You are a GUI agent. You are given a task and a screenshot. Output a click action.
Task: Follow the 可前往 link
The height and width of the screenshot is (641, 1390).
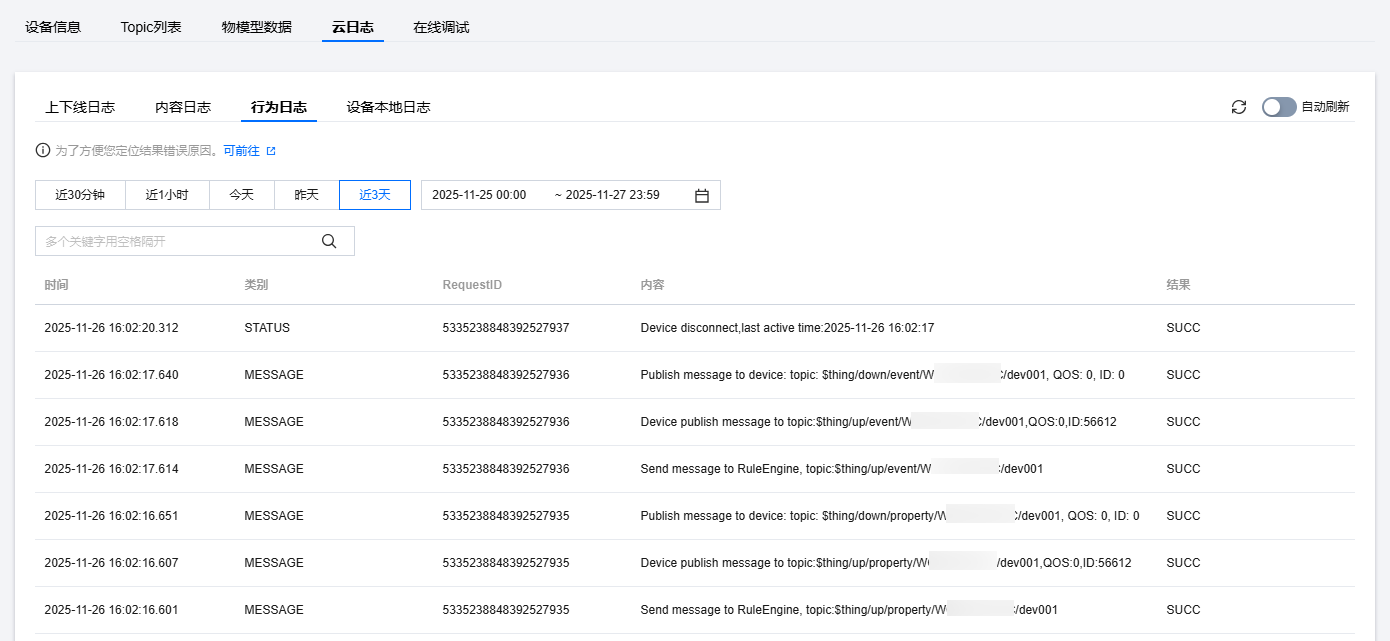[x=241, y=151]
